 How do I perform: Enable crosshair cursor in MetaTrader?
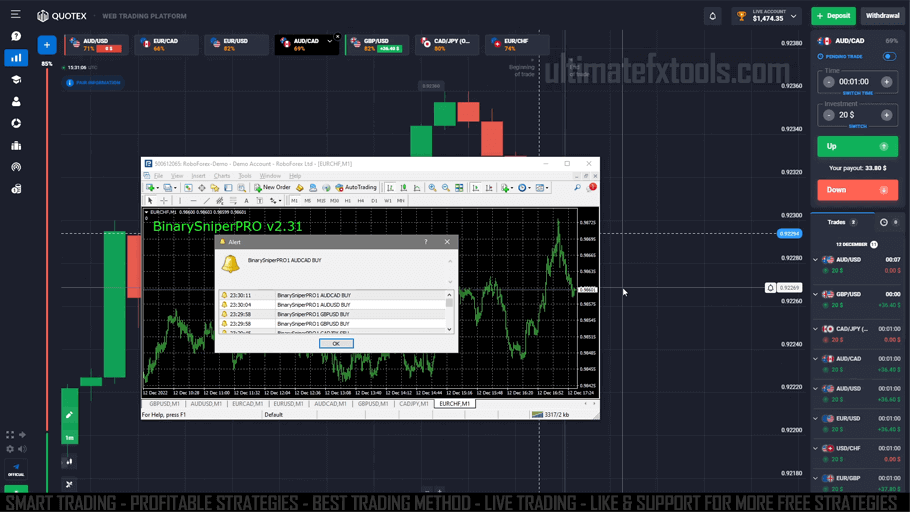tap(164, 201)
